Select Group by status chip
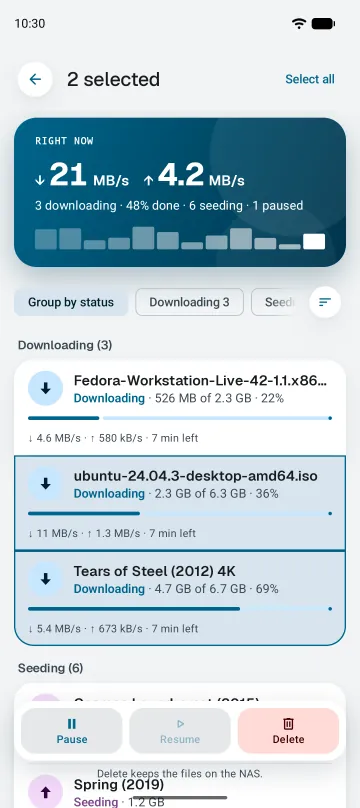360x808 pixels. [71, 302]
